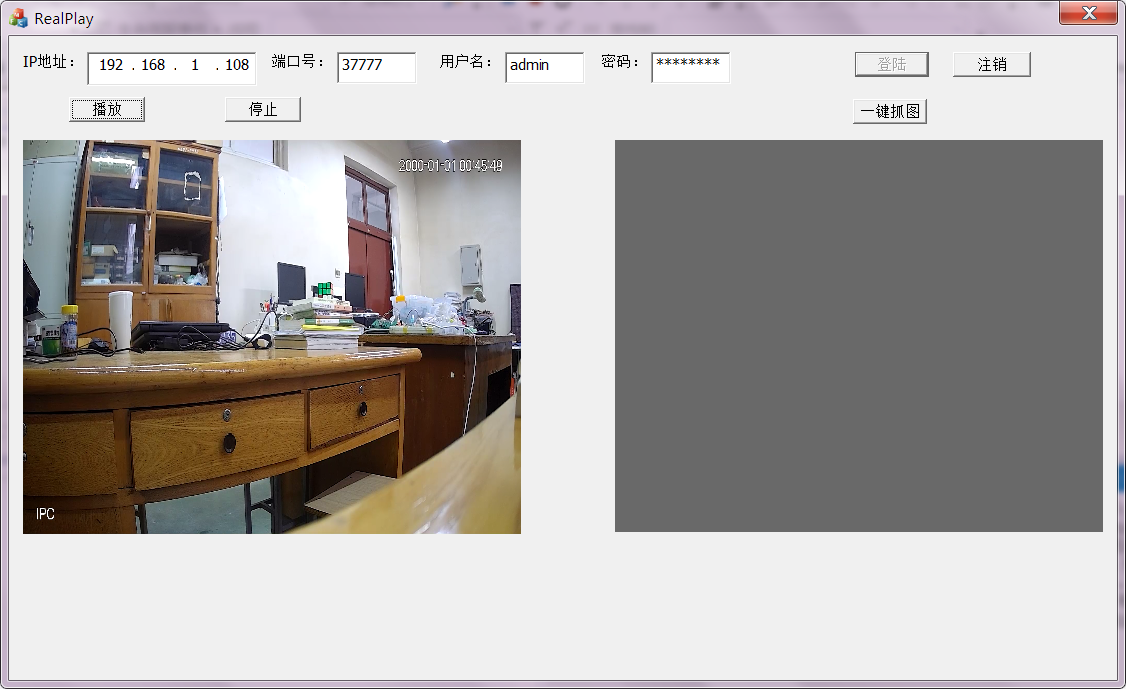
Task: Click the 播放 button to start playback
Action: 107,109
